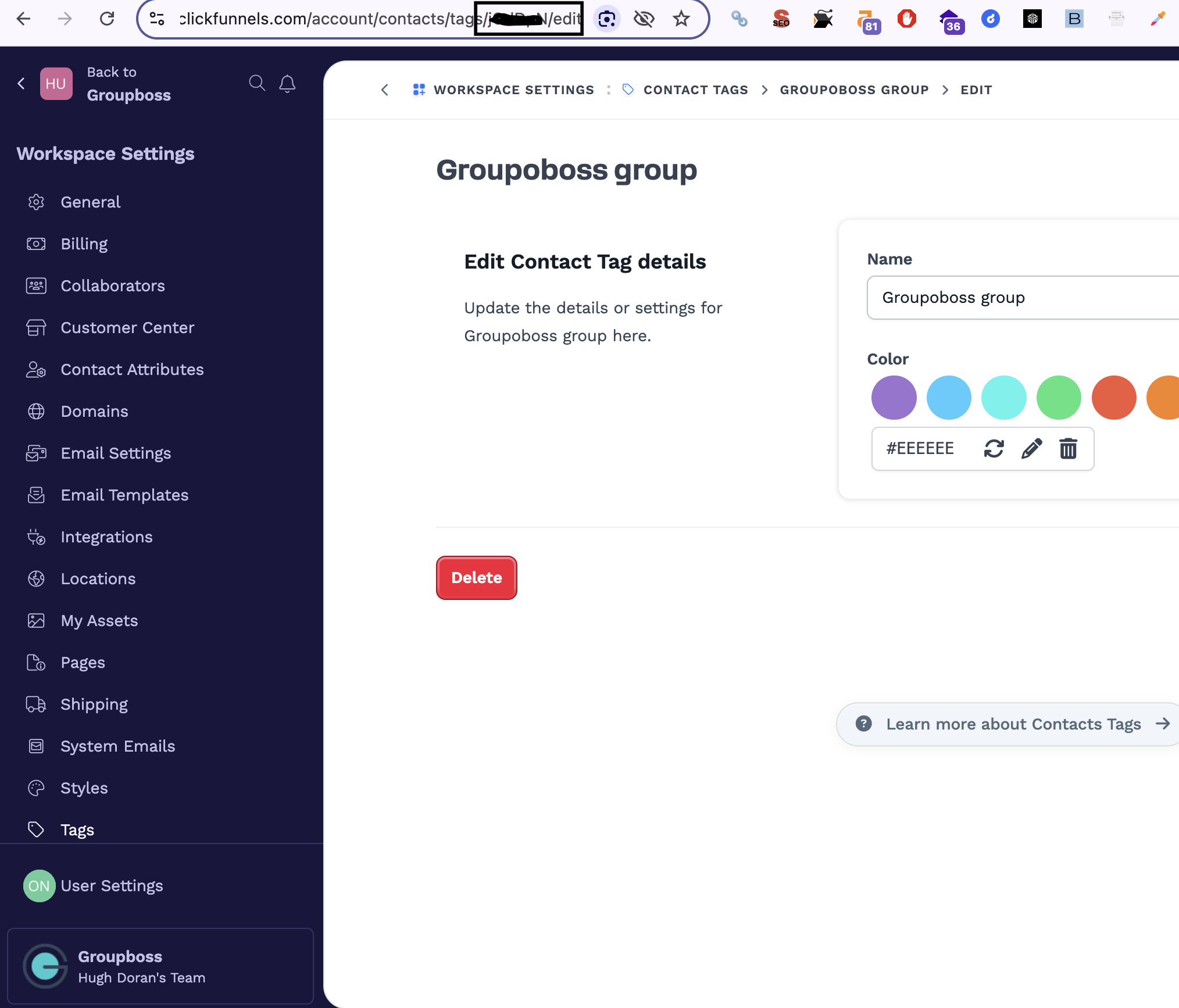Click the B extension icon
The image size is (1179, 1008).
(x=1074, y=19)
